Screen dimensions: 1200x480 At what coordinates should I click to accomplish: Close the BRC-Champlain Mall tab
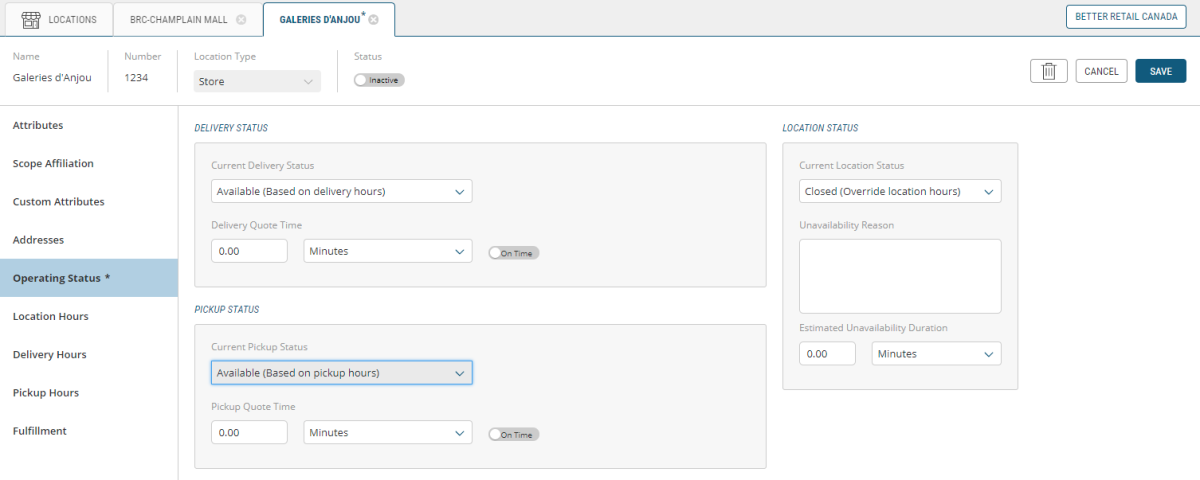[241, 19]
